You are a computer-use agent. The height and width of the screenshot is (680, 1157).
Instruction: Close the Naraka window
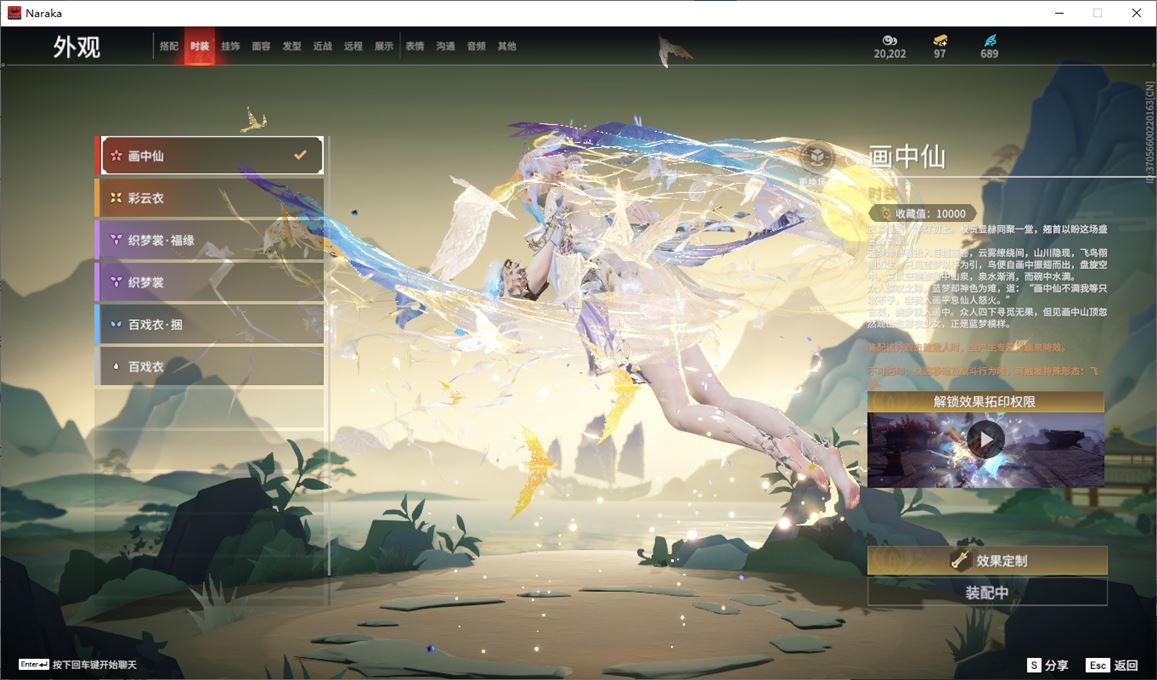[1136, 13]
